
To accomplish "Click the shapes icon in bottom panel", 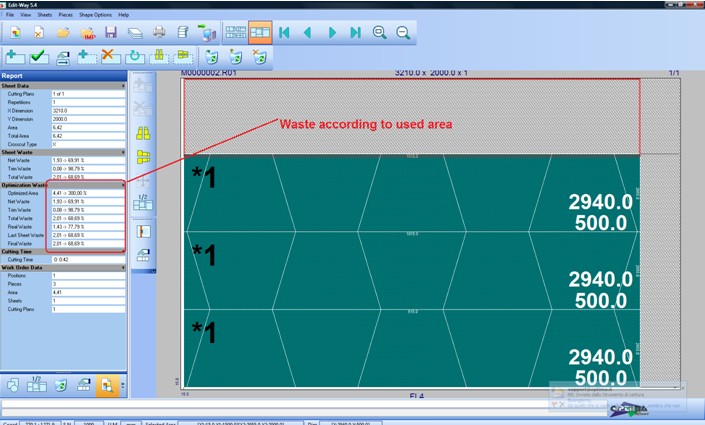I will tap(13, 385).
